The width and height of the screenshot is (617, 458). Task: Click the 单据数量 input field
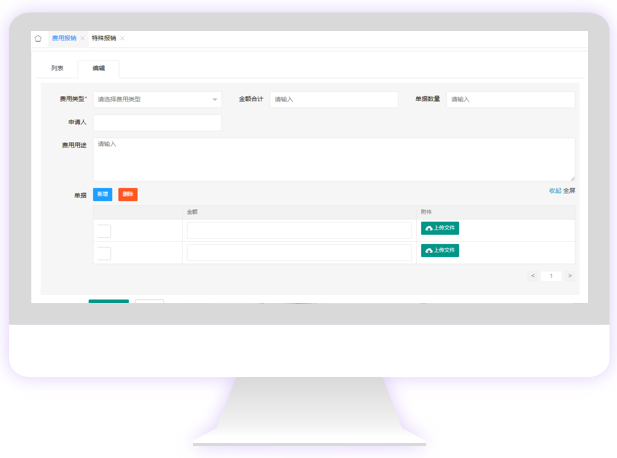510,99
